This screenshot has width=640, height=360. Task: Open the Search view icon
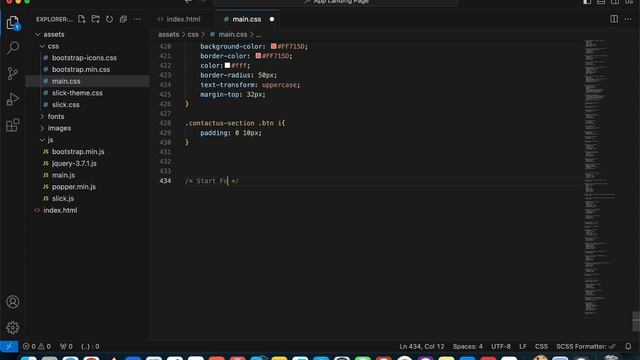[13, 48]
